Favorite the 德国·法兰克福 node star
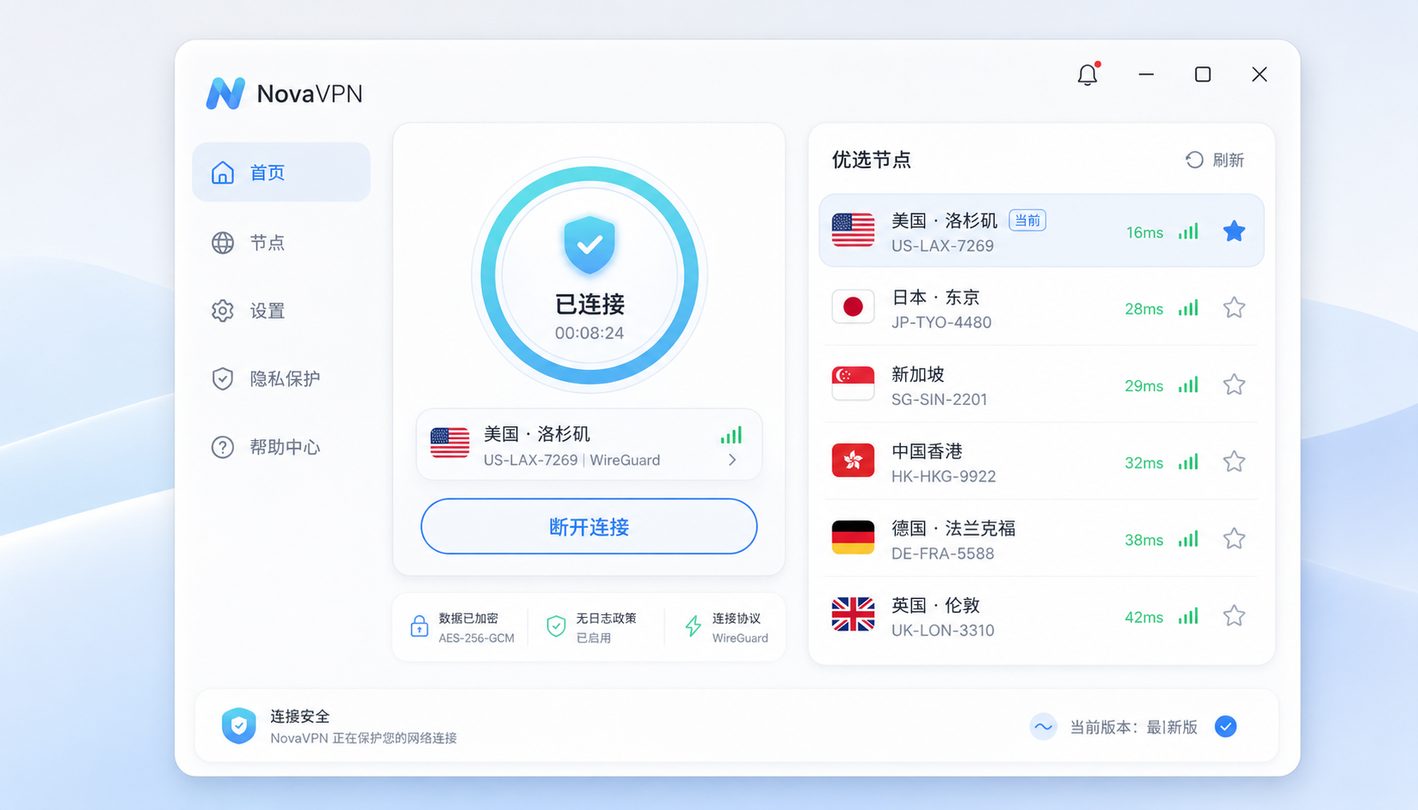This screenshot has width=1418, height=810. (x=1234, y=539)
